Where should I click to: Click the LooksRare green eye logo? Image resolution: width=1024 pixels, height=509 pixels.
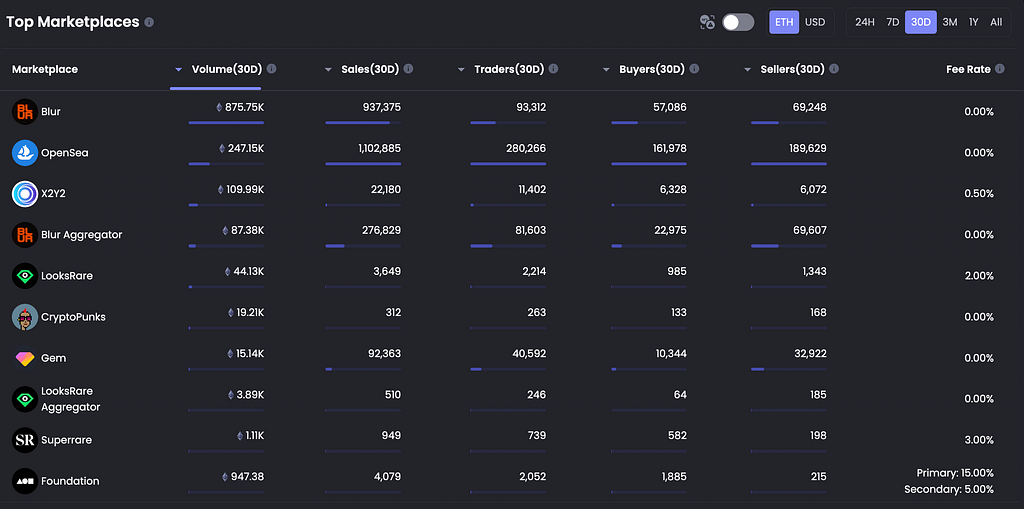click(x=25, y=276)
